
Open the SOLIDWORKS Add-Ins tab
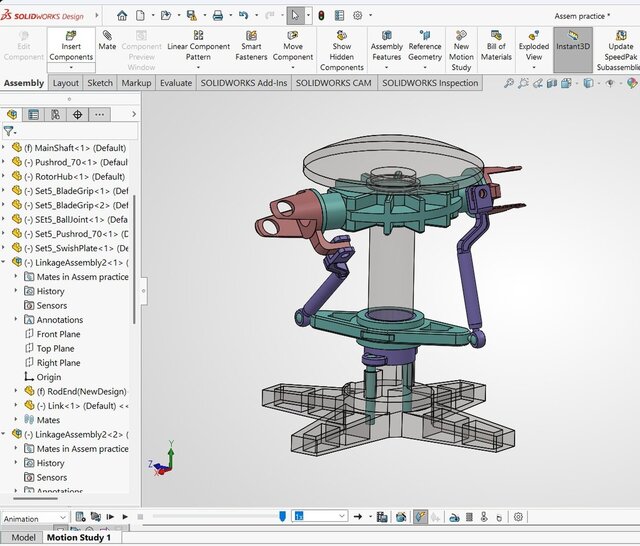click(244, 83)
